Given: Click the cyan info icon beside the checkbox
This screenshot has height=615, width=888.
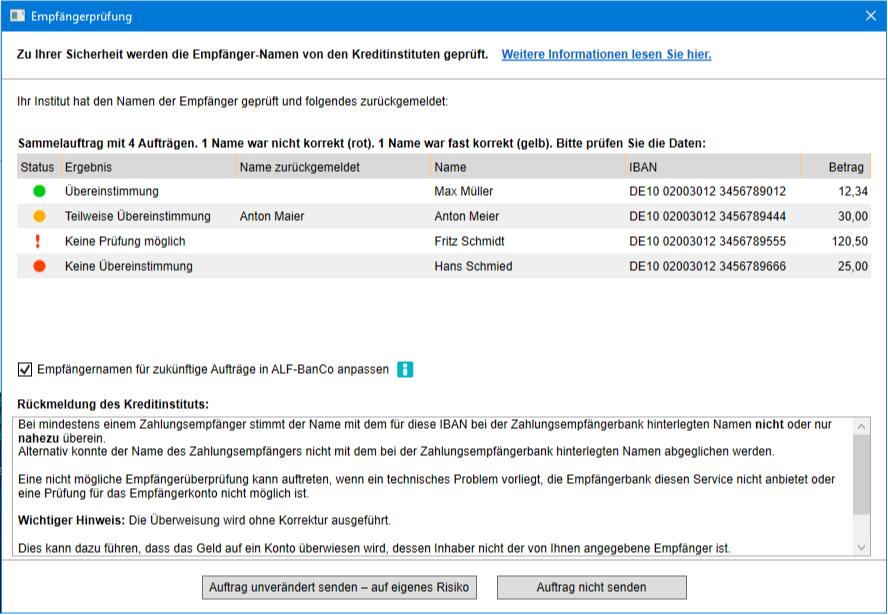Looking at the screenshot, I should coord(405,370).
